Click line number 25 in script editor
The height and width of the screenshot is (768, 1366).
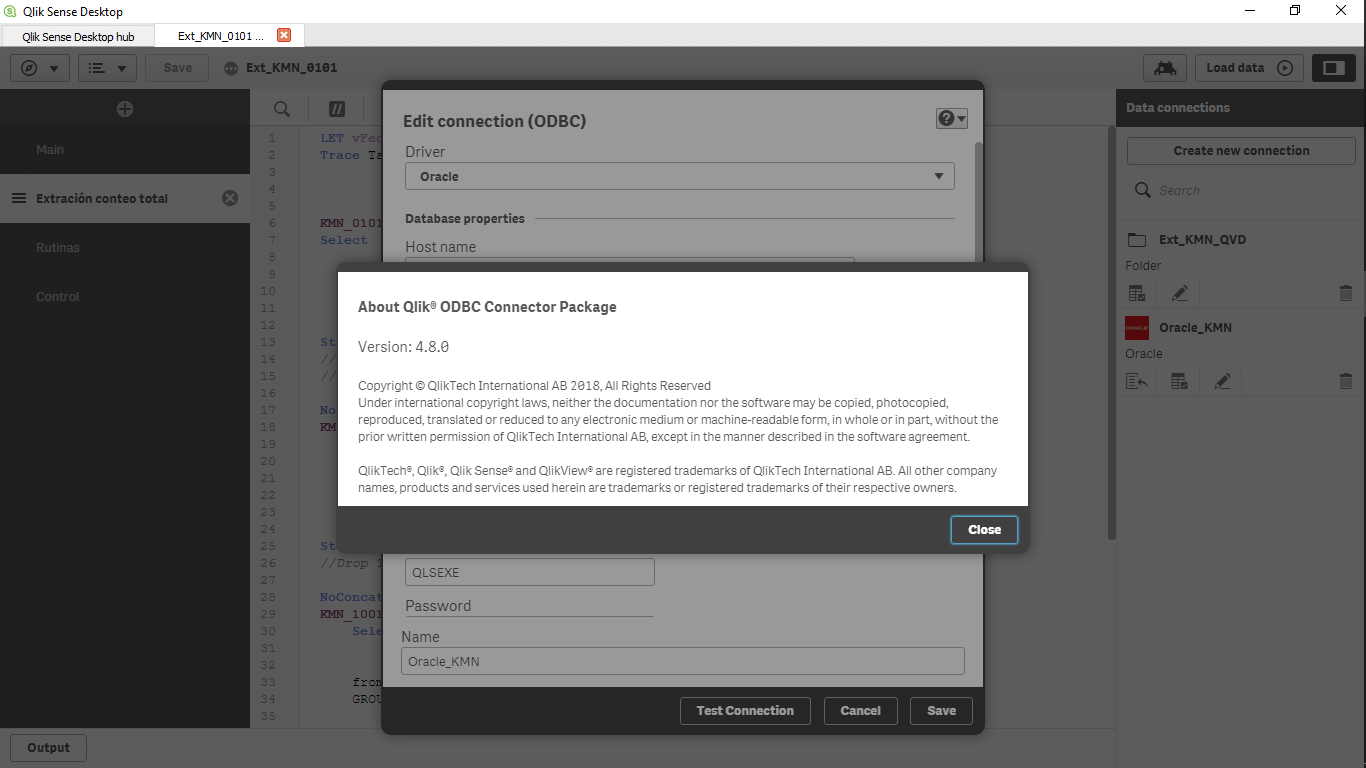click(267, 546)
